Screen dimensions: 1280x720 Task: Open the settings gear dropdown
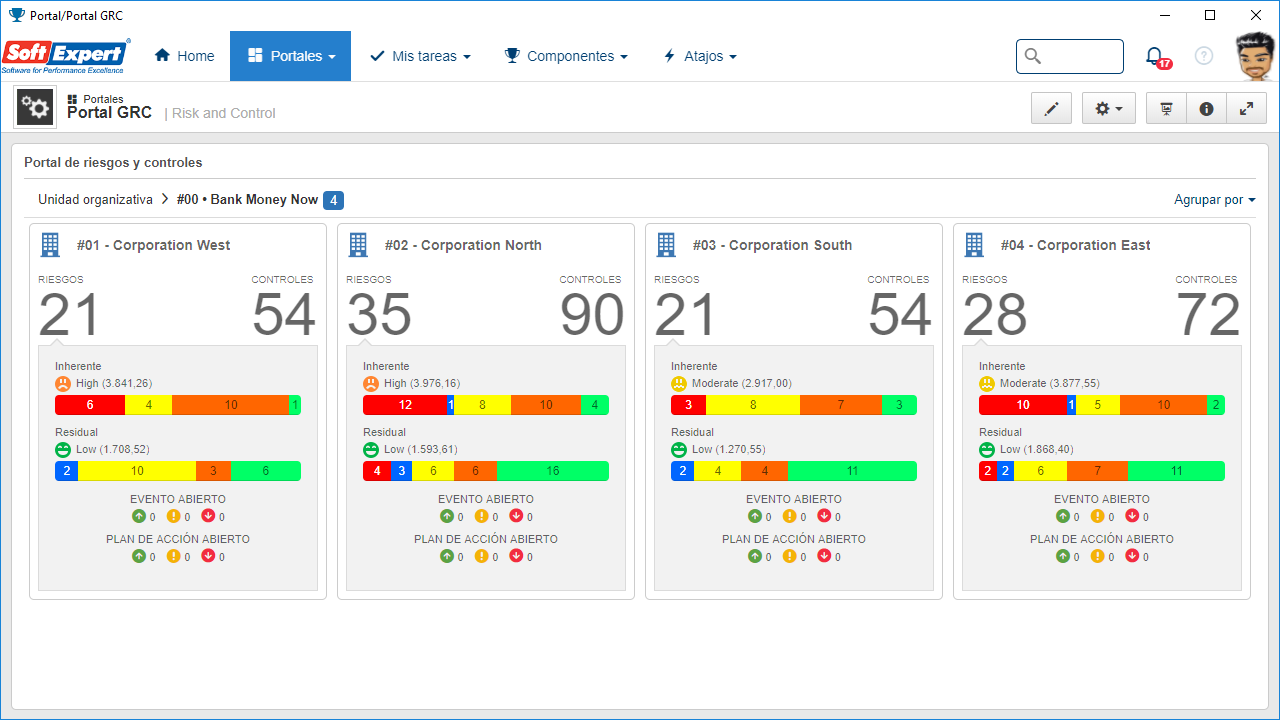1109,108
